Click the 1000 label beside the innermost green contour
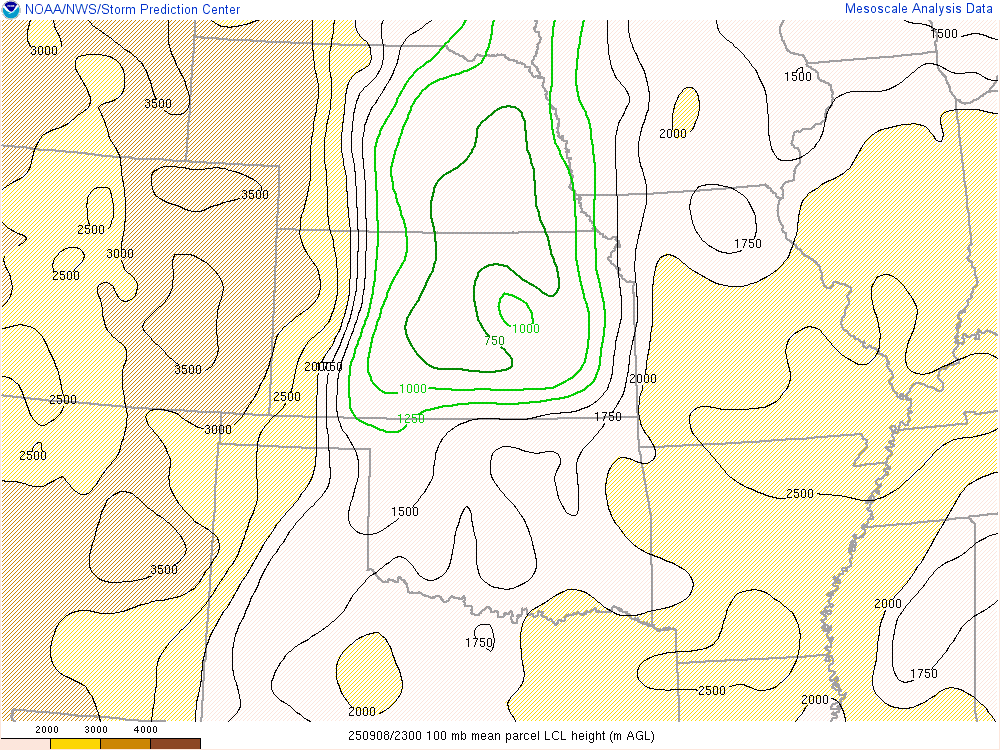Image resolution: width=1000 pixels, height=750 pixels. click(x=526, y=329)
